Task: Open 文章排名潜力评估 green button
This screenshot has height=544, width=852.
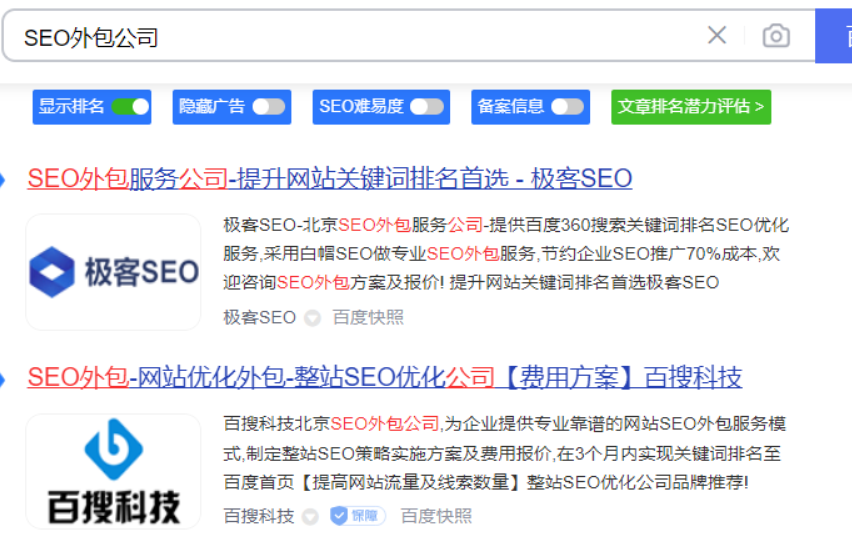Action: coord(691,107)
